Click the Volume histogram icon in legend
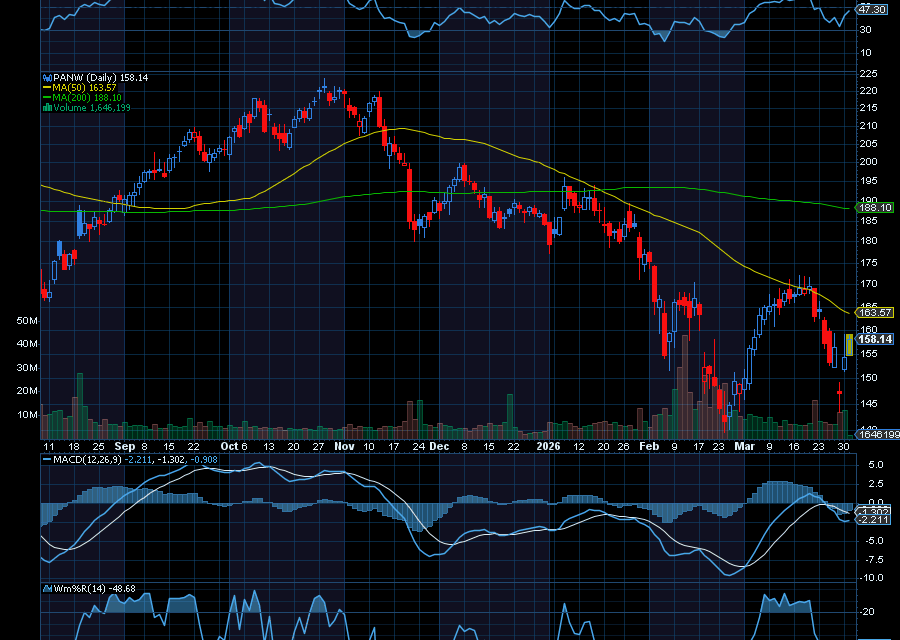Viewport: 900px width, 640px height. point(46,108)
